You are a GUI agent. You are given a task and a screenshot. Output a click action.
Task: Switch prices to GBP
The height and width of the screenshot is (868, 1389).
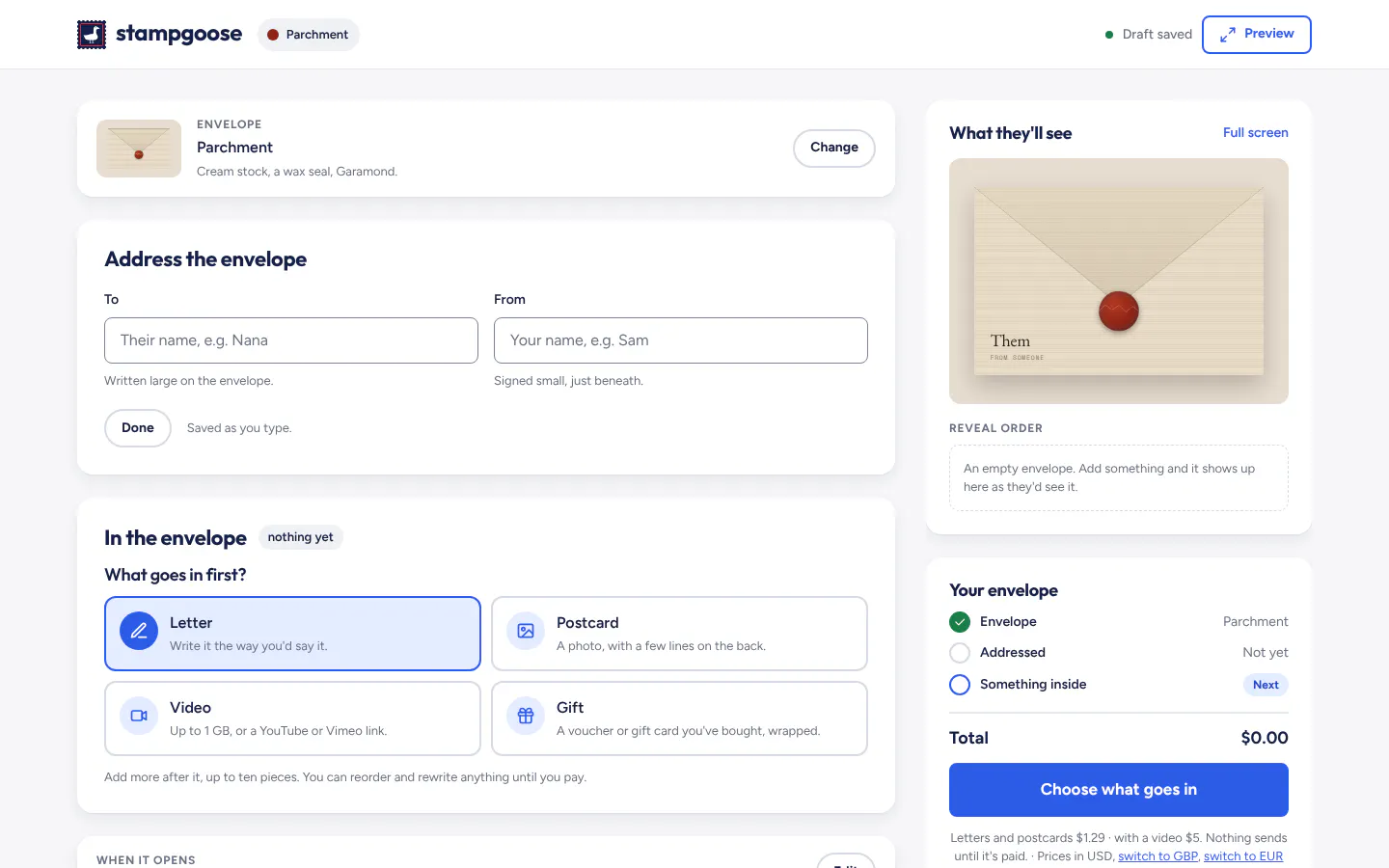click(x=1157, y=856)
